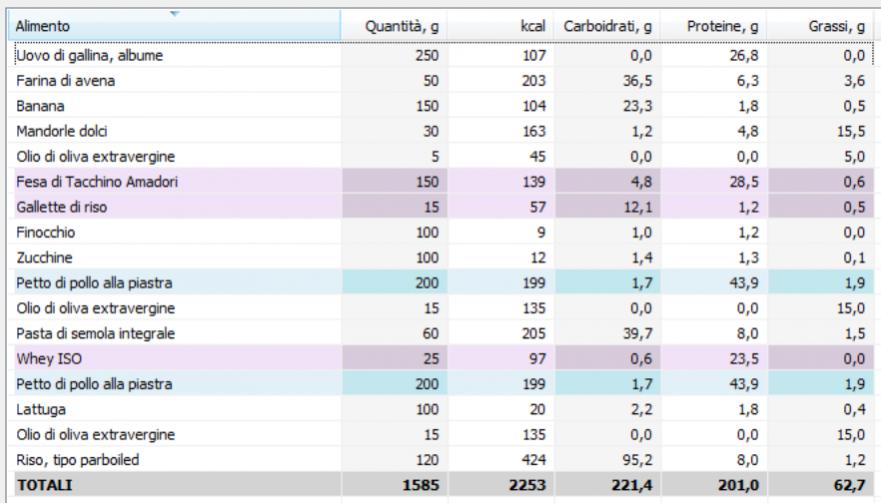This screenshot has height=503, width=881.
Task: Select the Gallette di riso row
Action: tap(59, 206)
